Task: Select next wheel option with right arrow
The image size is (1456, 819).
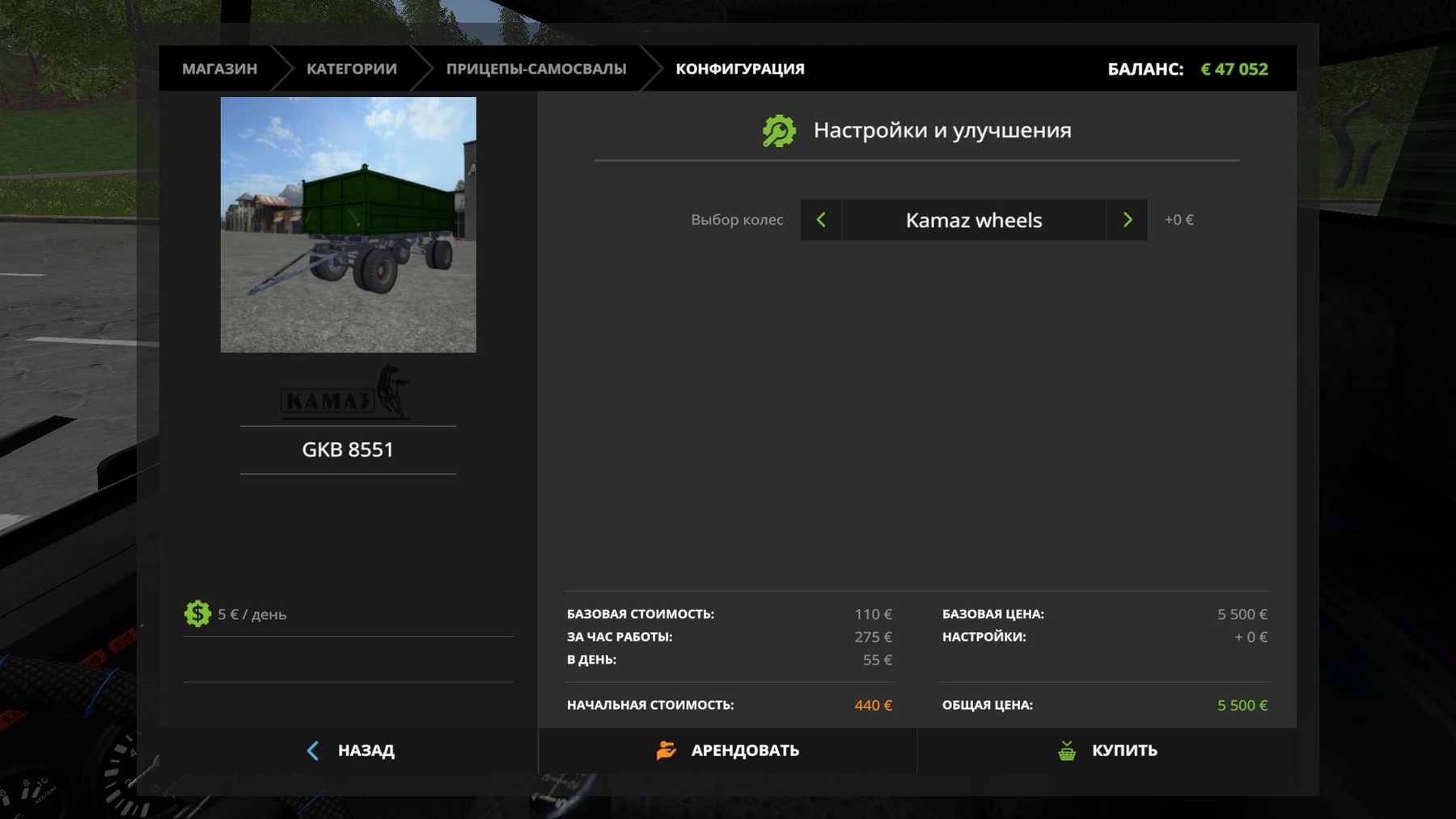Action: point(1127,220)
